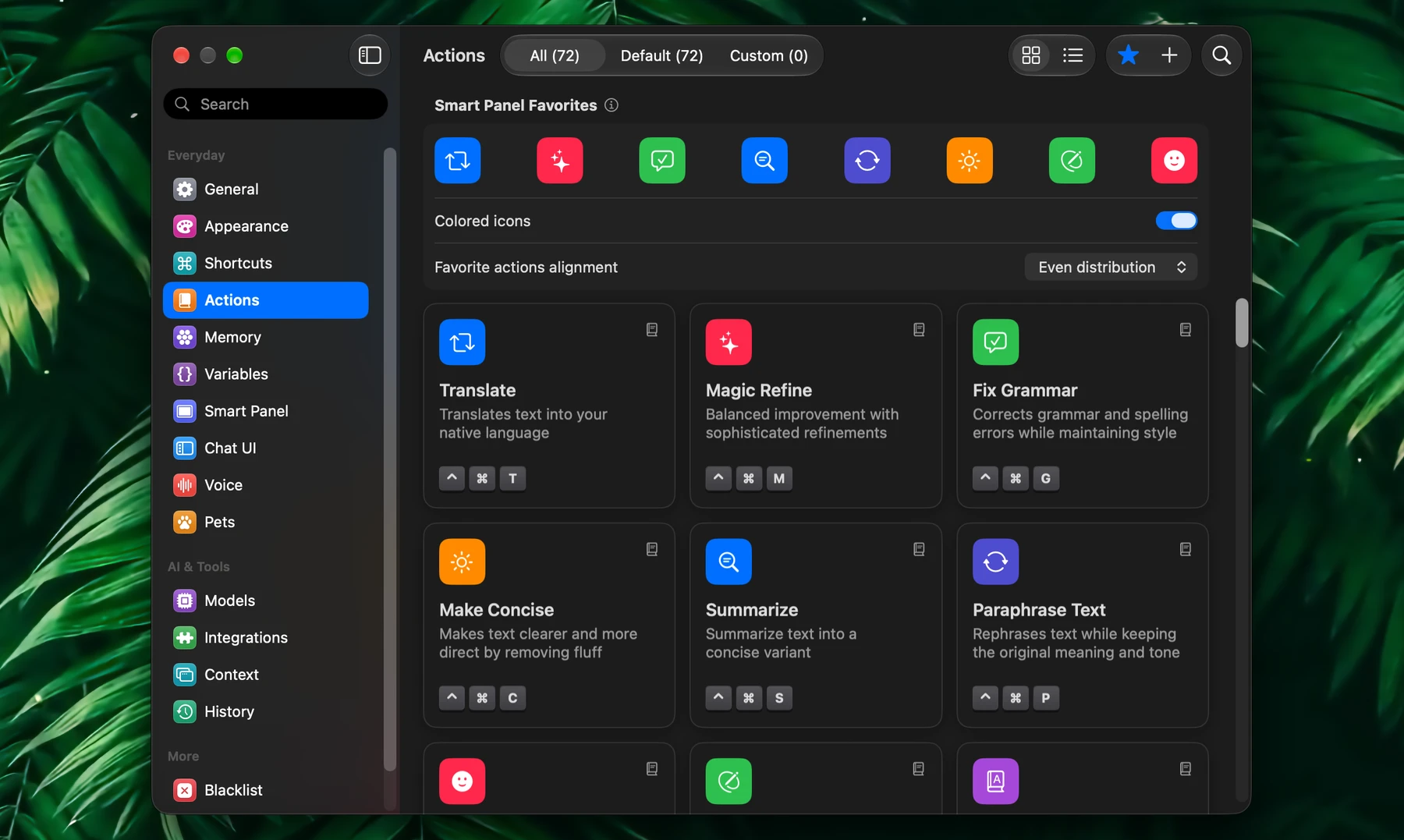Open Favorite actions alignment dropdown
1404x840 pixels.
click(x=1111, y=268)
